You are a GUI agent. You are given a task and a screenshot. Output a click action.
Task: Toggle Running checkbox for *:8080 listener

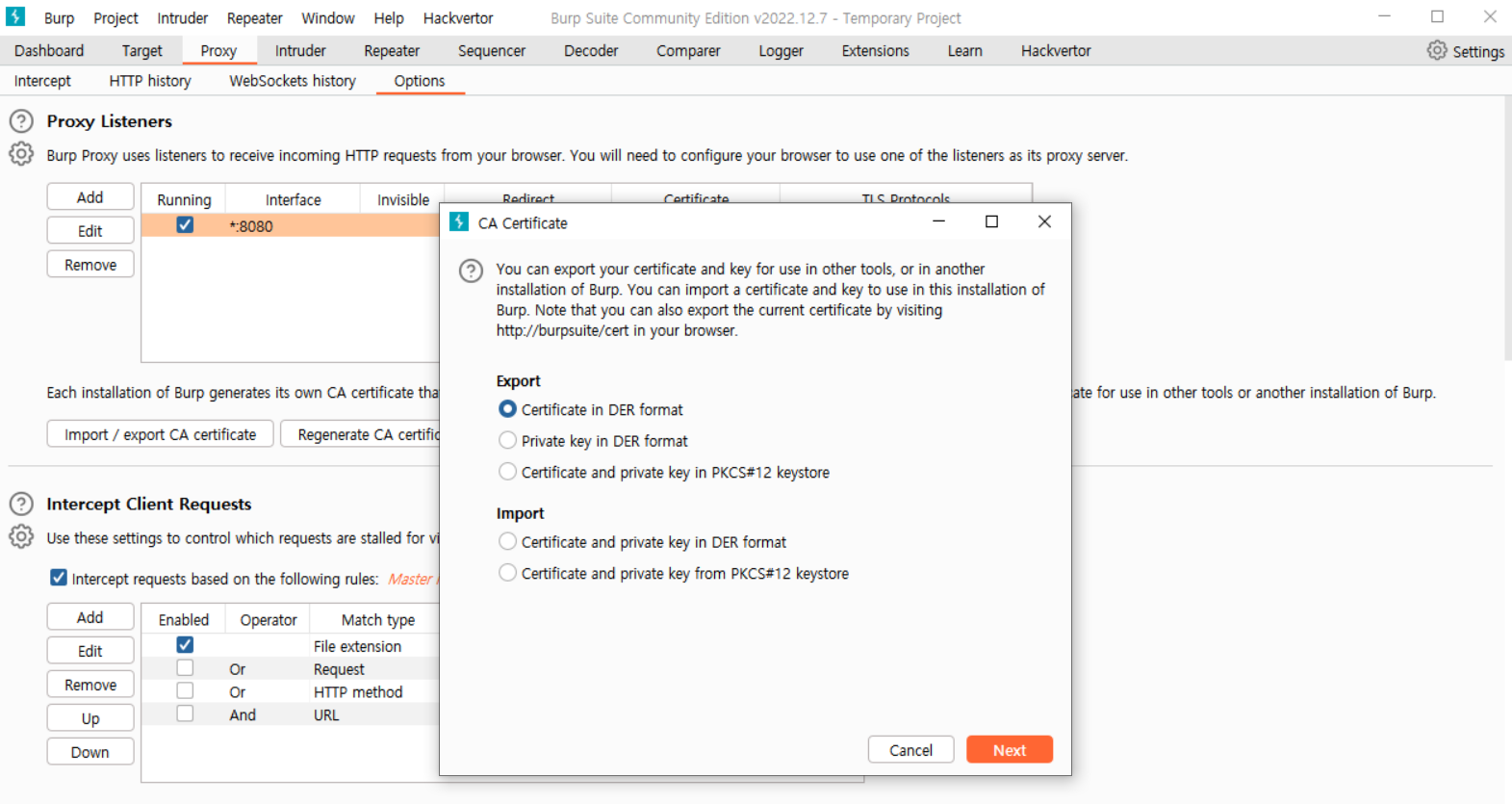(185, 224)
